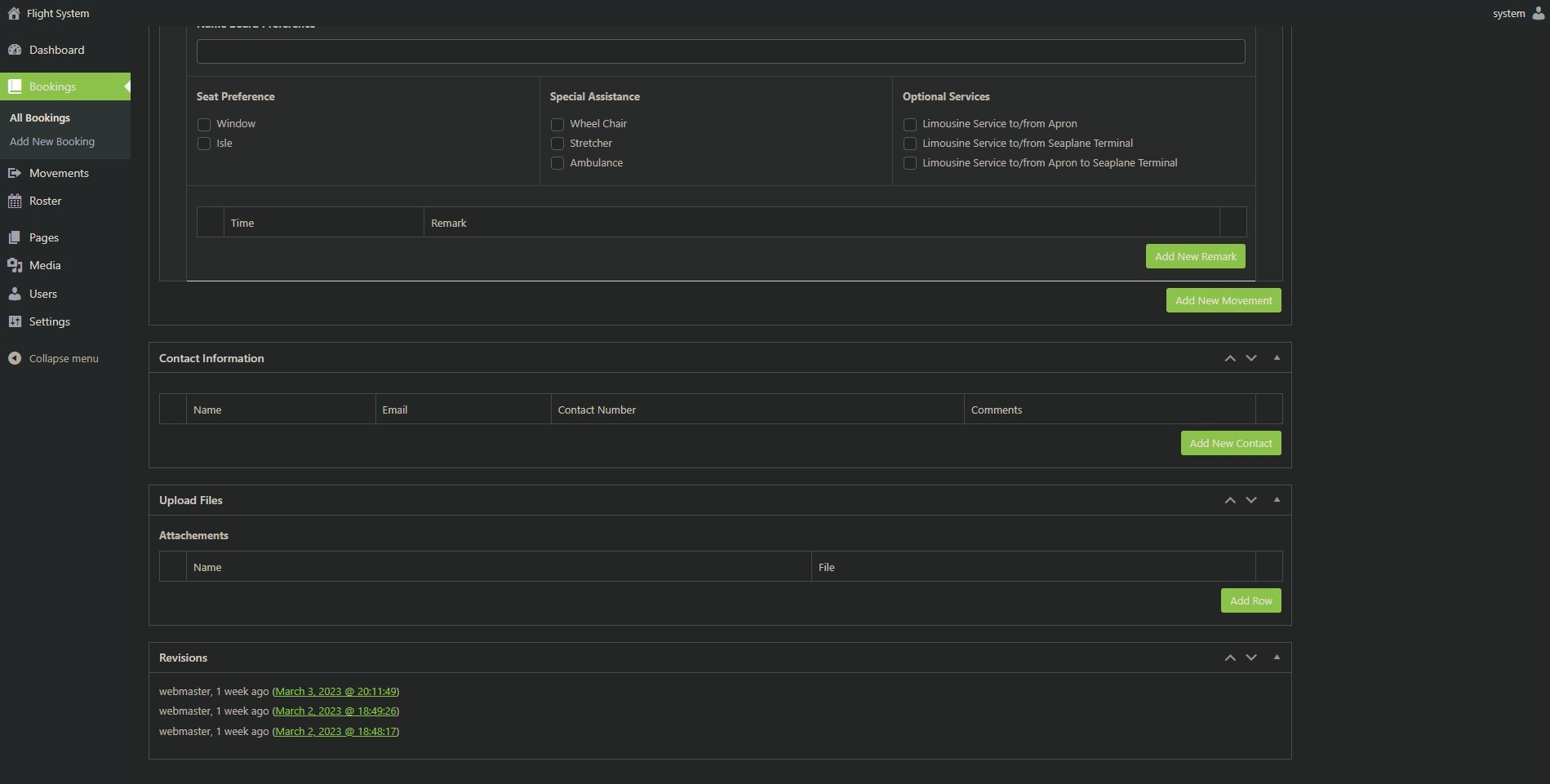Click Flight System site title

pos(58,13)
